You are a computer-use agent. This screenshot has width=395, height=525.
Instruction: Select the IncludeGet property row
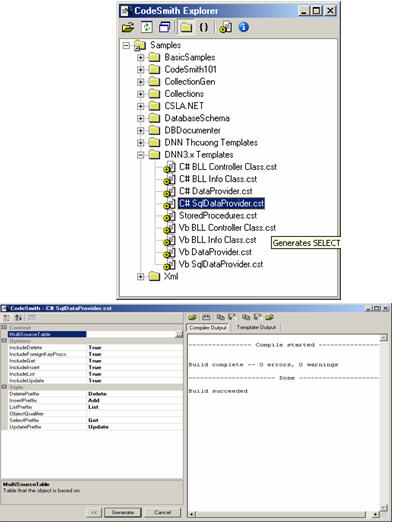point(95,361)
